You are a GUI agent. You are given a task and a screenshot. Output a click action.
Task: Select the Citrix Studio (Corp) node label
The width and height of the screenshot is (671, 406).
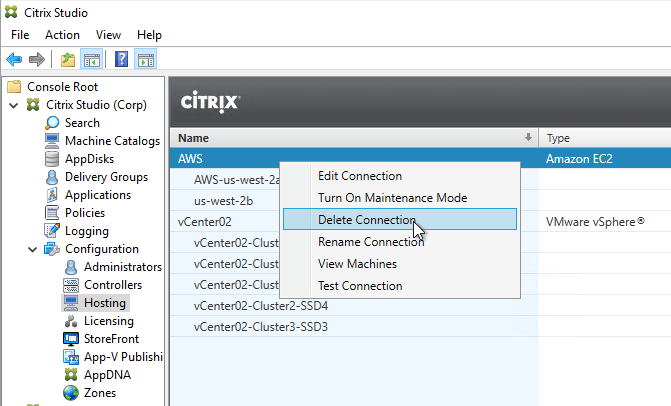pyautogui.click(x=96, y=105)
